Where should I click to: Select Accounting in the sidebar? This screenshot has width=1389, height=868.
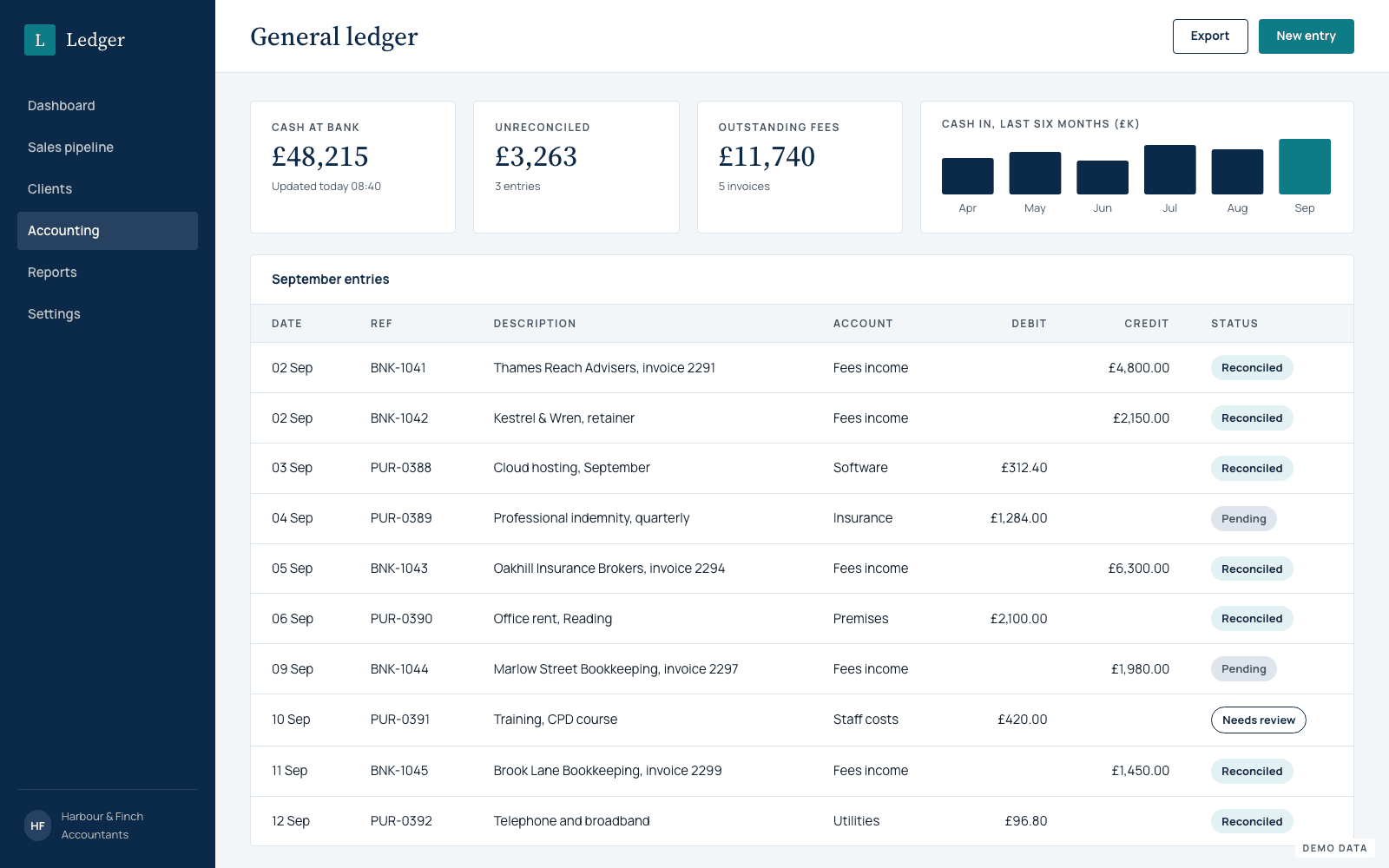108,231
